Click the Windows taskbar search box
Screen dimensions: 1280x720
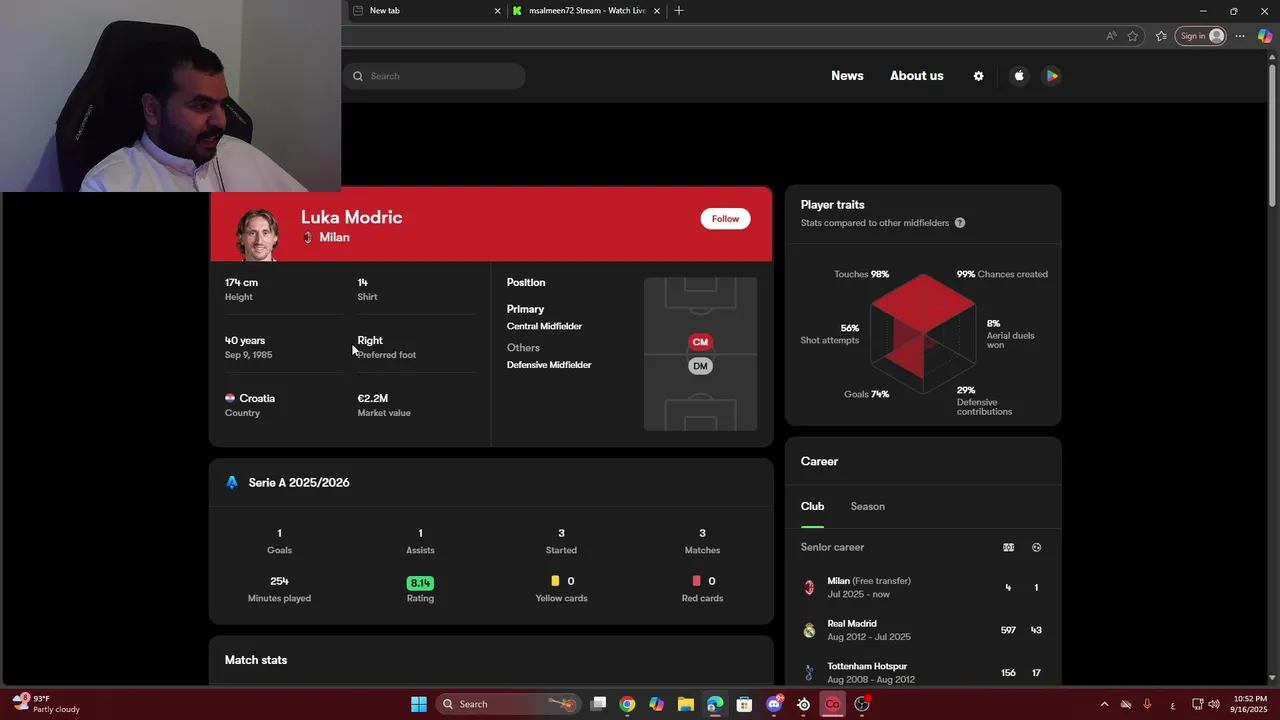pyautogui.click(x=510, y=704)
